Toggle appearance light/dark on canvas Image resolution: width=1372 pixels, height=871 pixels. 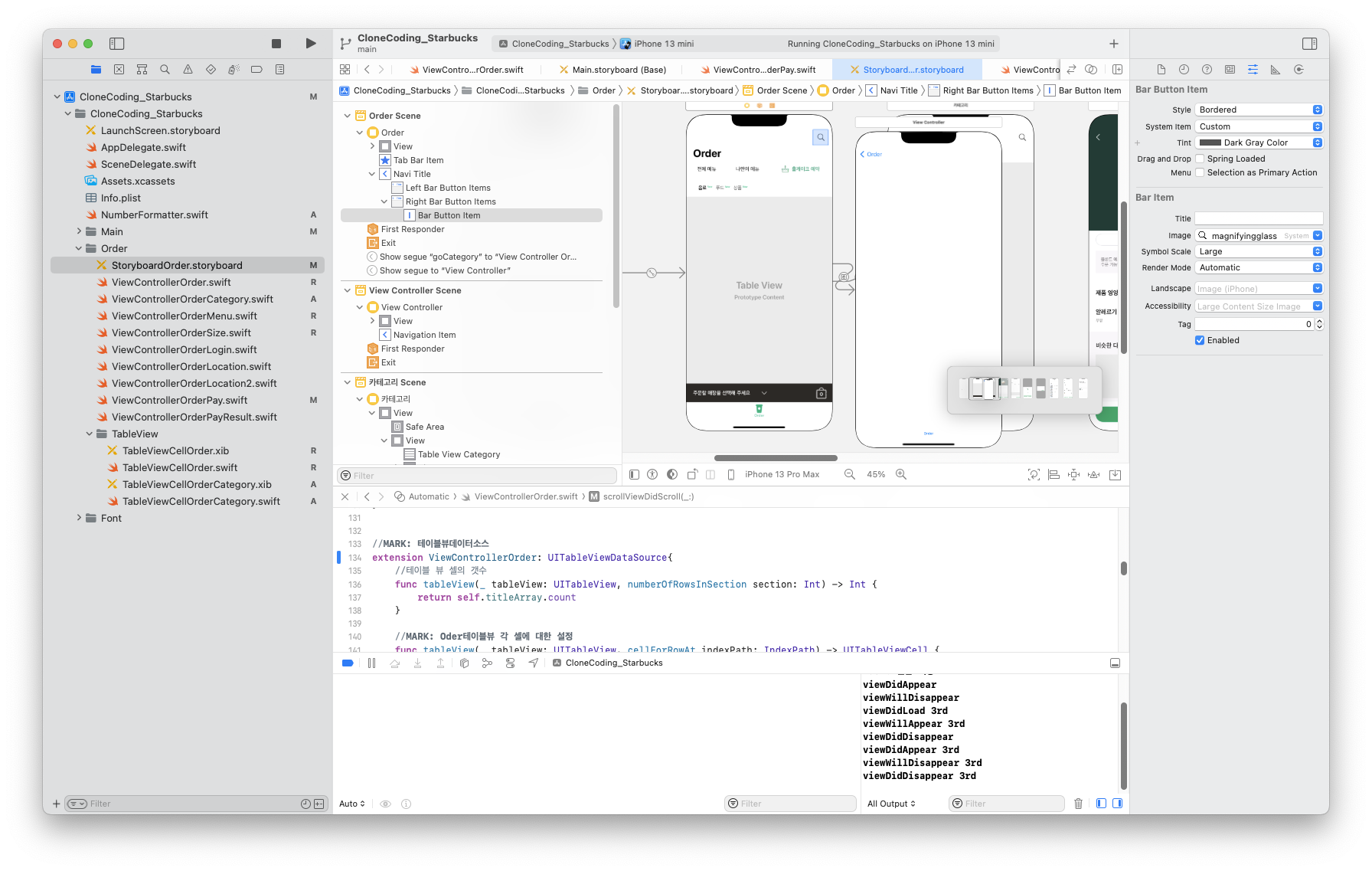pyautogui.click(x=671, y=475)
